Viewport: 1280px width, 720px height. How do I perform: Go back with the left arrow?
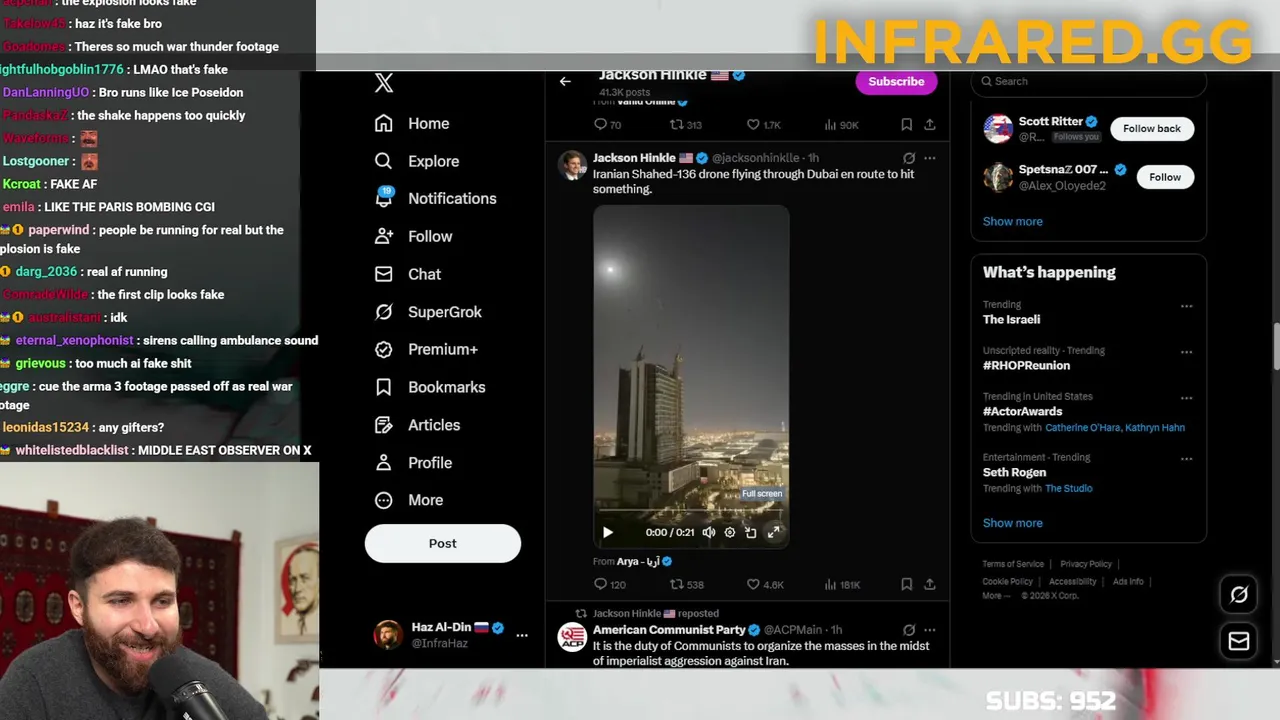coord(565,82)
